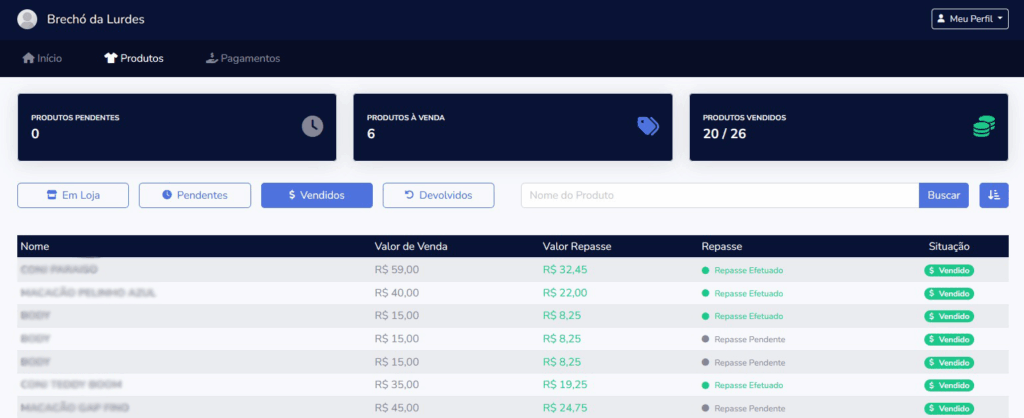The image size is (1024, 418).
Task: Show products with the Em Loja filter
Action: [x=73, y=195]
